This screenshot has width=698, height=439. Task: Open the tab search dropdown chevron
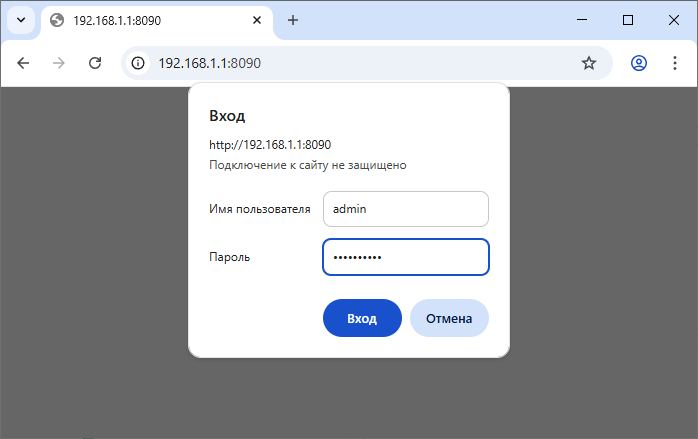pos(20,20)
